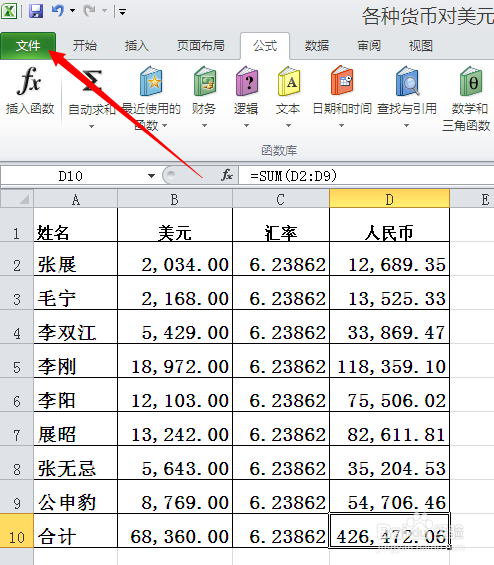Image resolution: width=494 pixels, height=565 pixels.
Task: Click the small fx button beside formula bar
Action: tap(227, 175)
